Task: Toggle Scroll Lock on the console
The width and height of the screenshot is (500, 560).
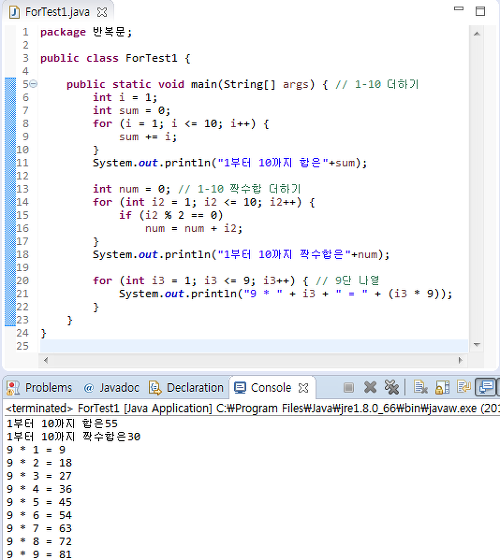Action: click(442, 388)
